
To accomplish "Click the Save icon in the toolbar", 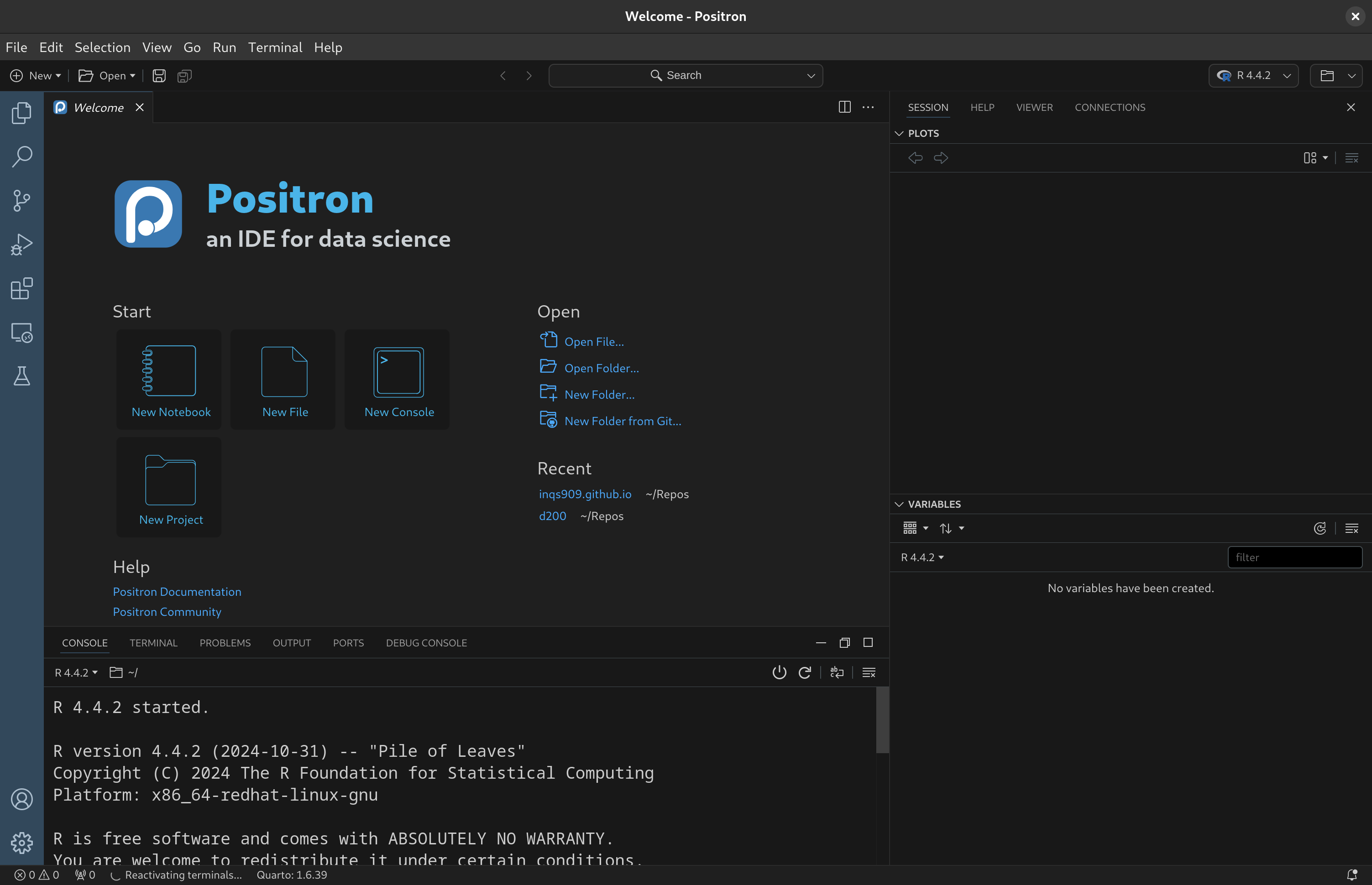I will (159, 75).
